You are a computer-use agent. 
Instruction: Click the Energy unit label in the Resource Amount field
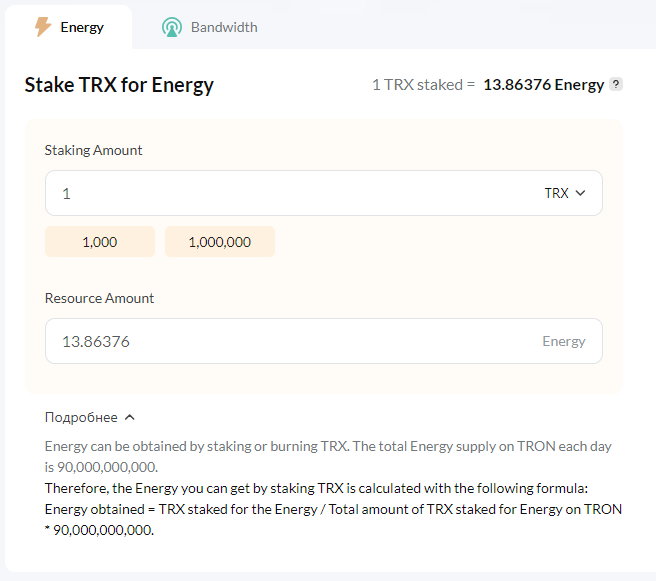point(564,341)
